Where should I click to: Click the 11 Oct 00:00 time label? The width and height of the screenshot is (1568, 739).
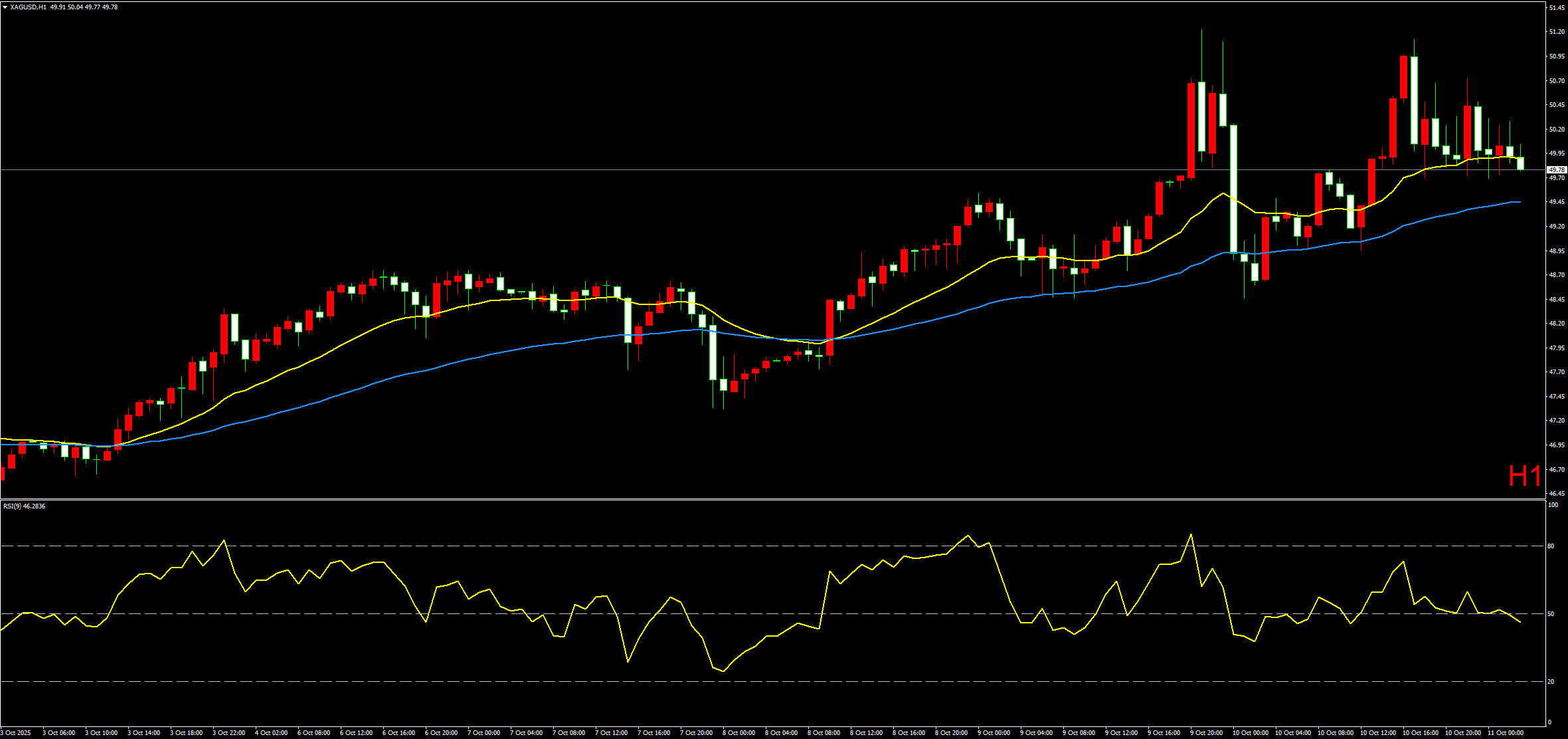(1505, 733)
